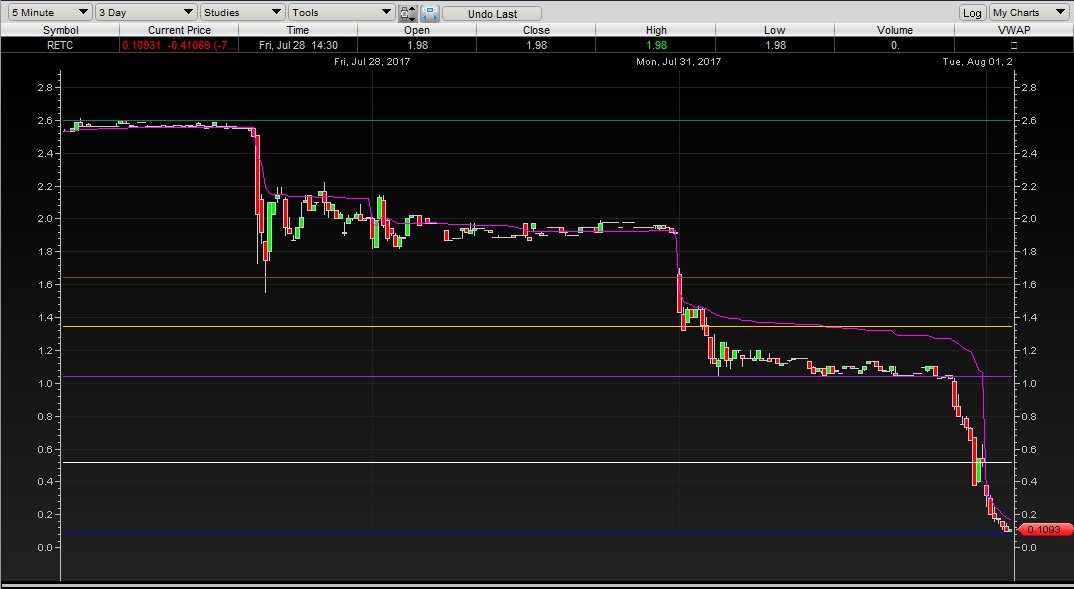The image size is (1074, 589).
Task: Select the white horizontal line near 0.52
Action: tap(538, 463)
